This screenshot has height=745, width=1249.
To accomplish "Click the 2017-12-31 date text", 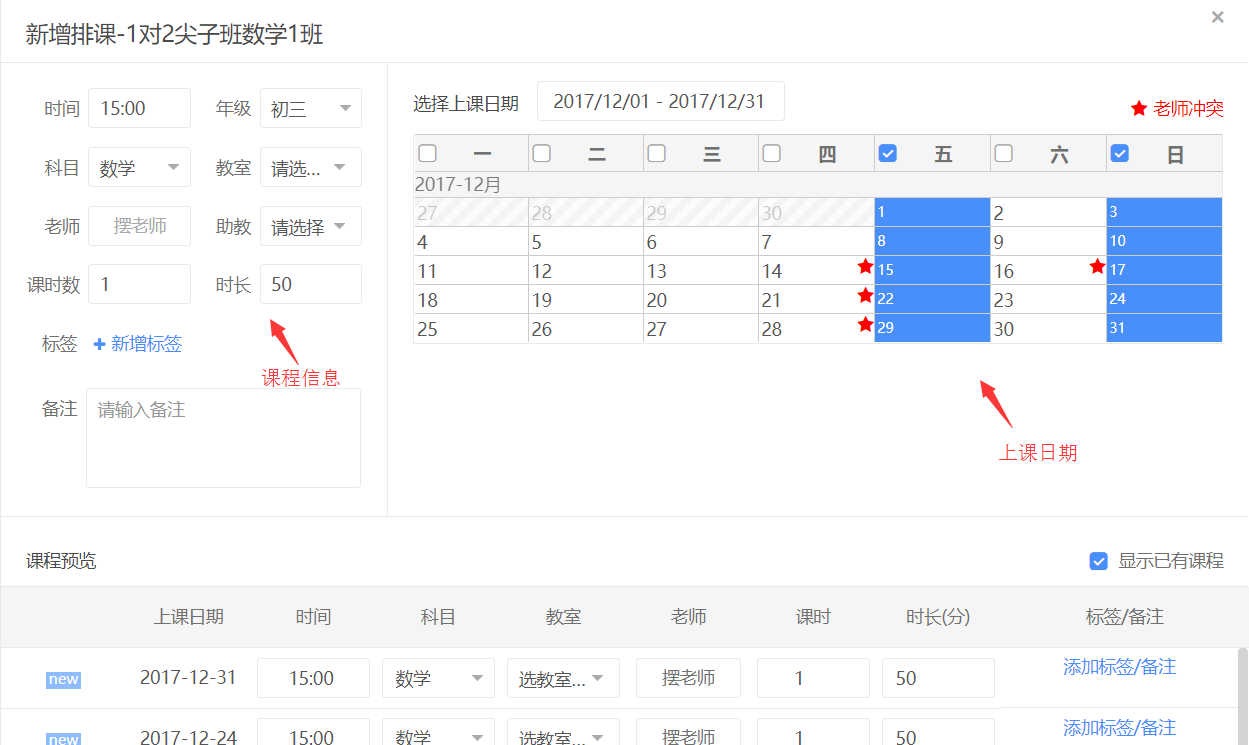I will pos(188,677).
